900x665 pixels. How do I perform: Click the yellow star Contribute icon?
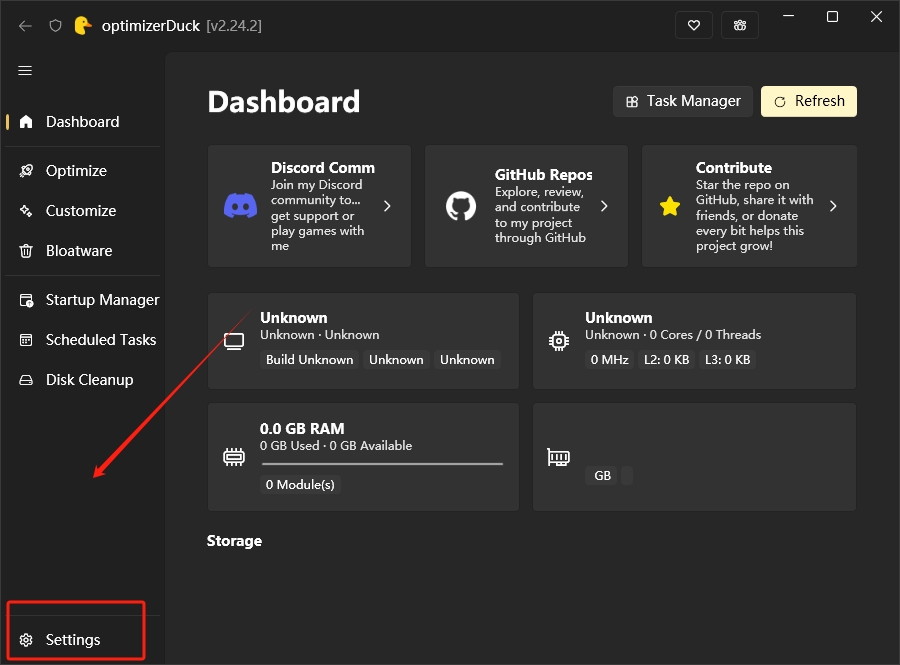[670, 206]
